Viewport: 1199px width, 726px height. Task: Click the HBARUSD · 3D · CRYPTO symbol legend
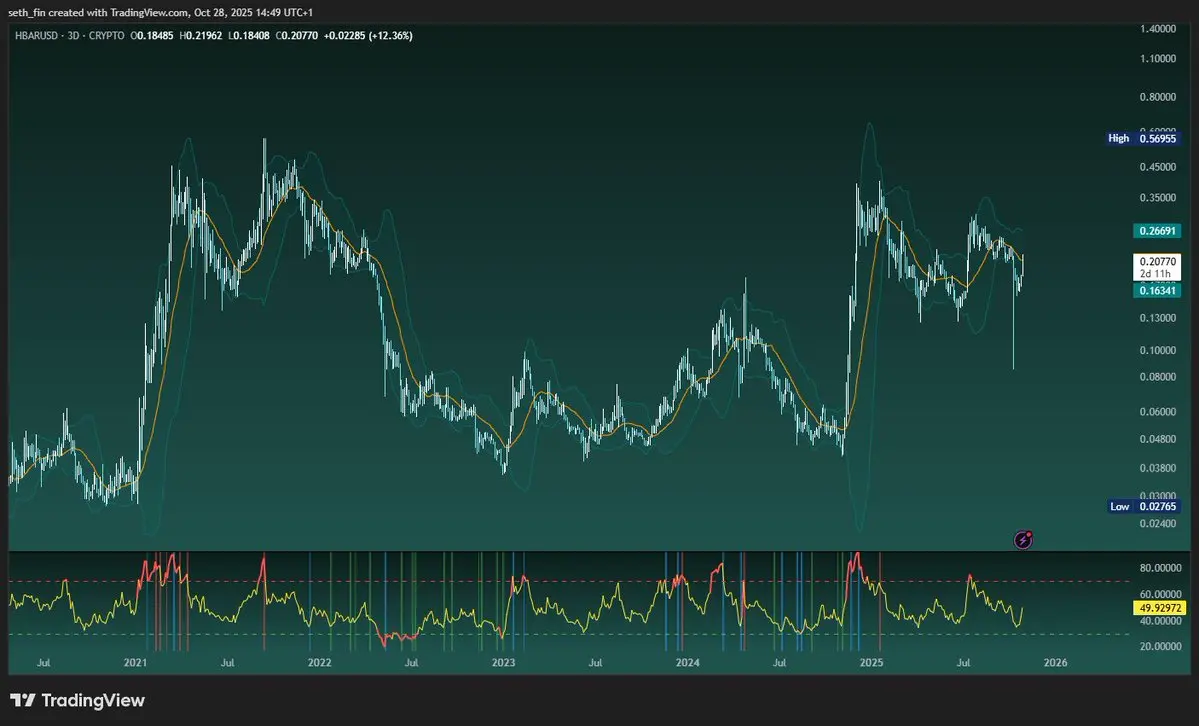pyautogui.click(x=70, y=36)
